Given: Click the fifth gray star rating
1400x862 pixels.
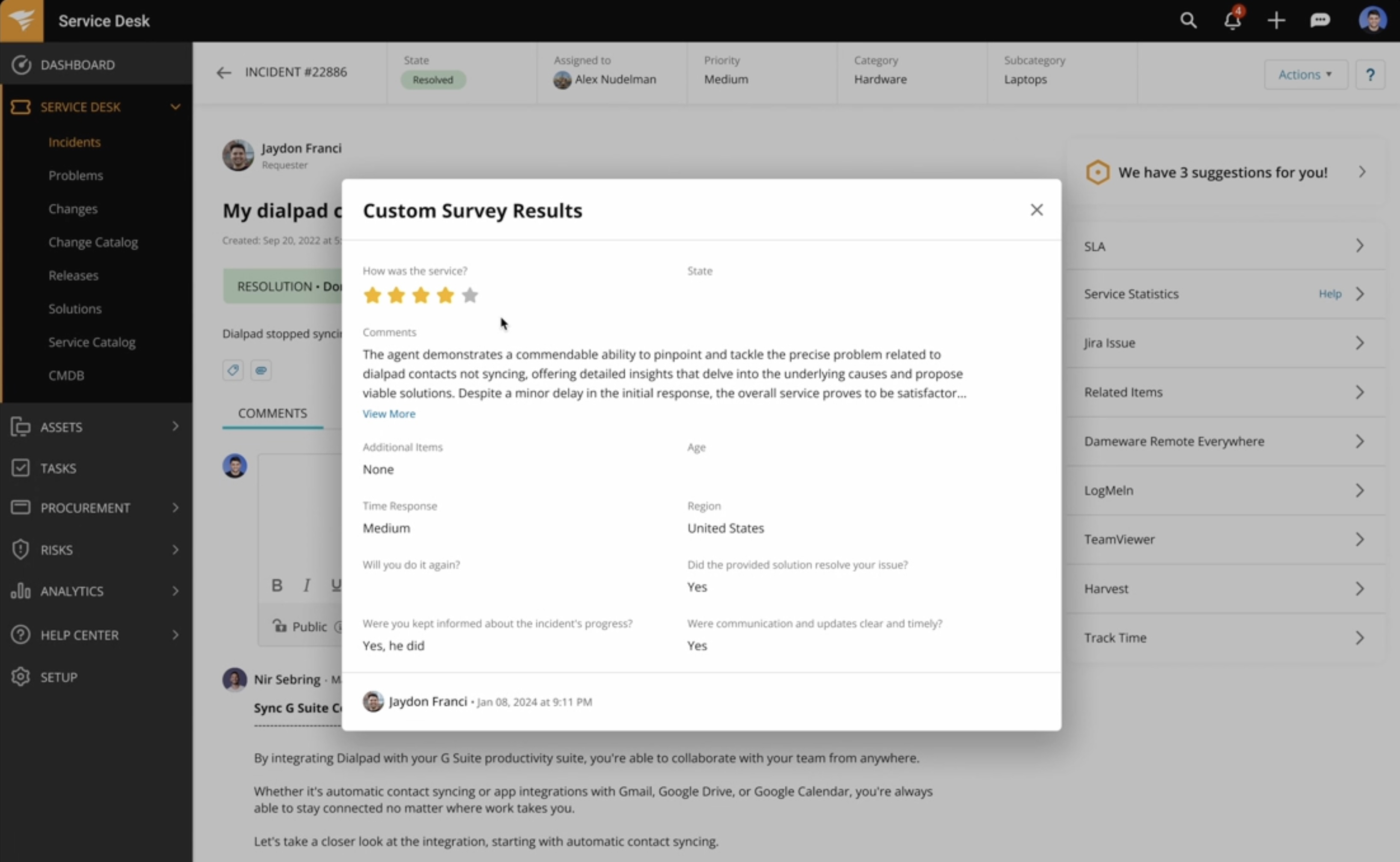Looking at the screenshot, I should [x=470, y=295].
